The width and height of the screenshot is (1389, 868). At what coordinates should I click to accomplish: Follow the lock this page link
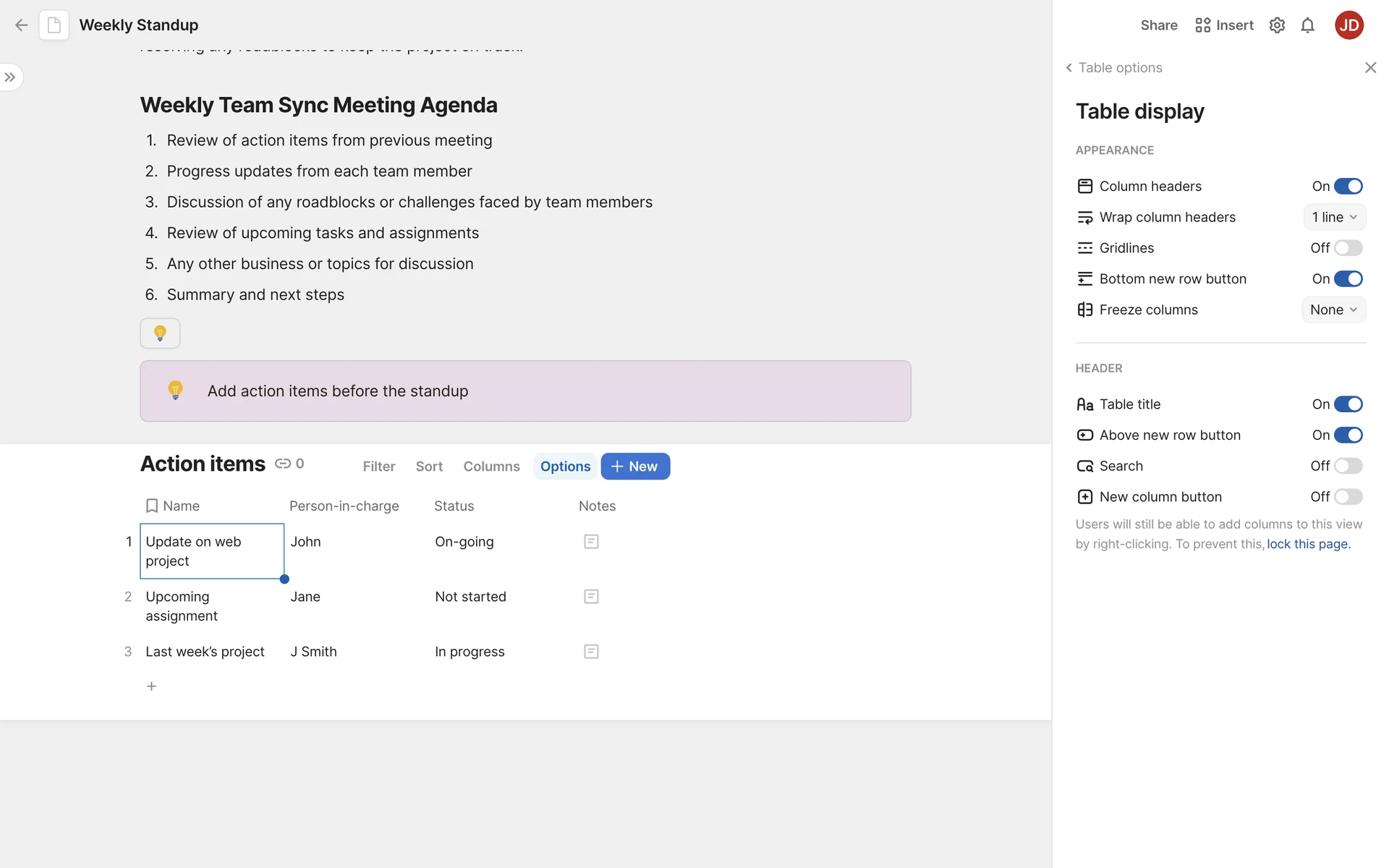[x=1308, y=544]
